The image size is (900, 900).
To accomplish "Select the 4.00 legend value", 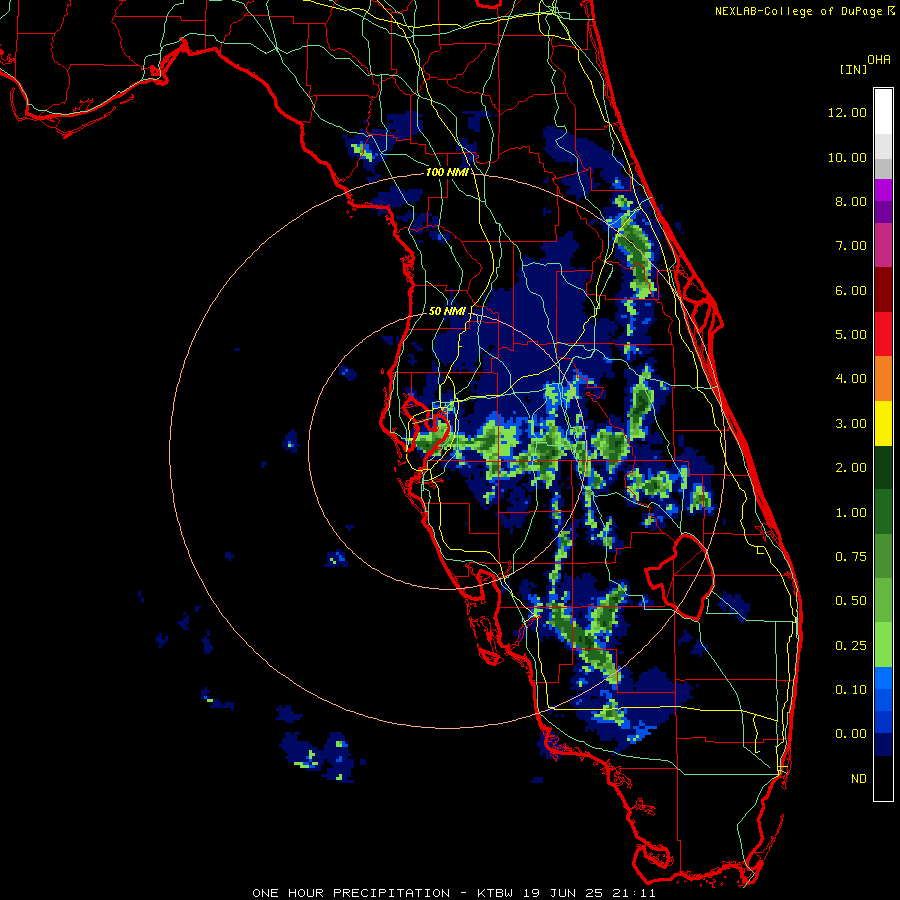I will click(851, 379).
